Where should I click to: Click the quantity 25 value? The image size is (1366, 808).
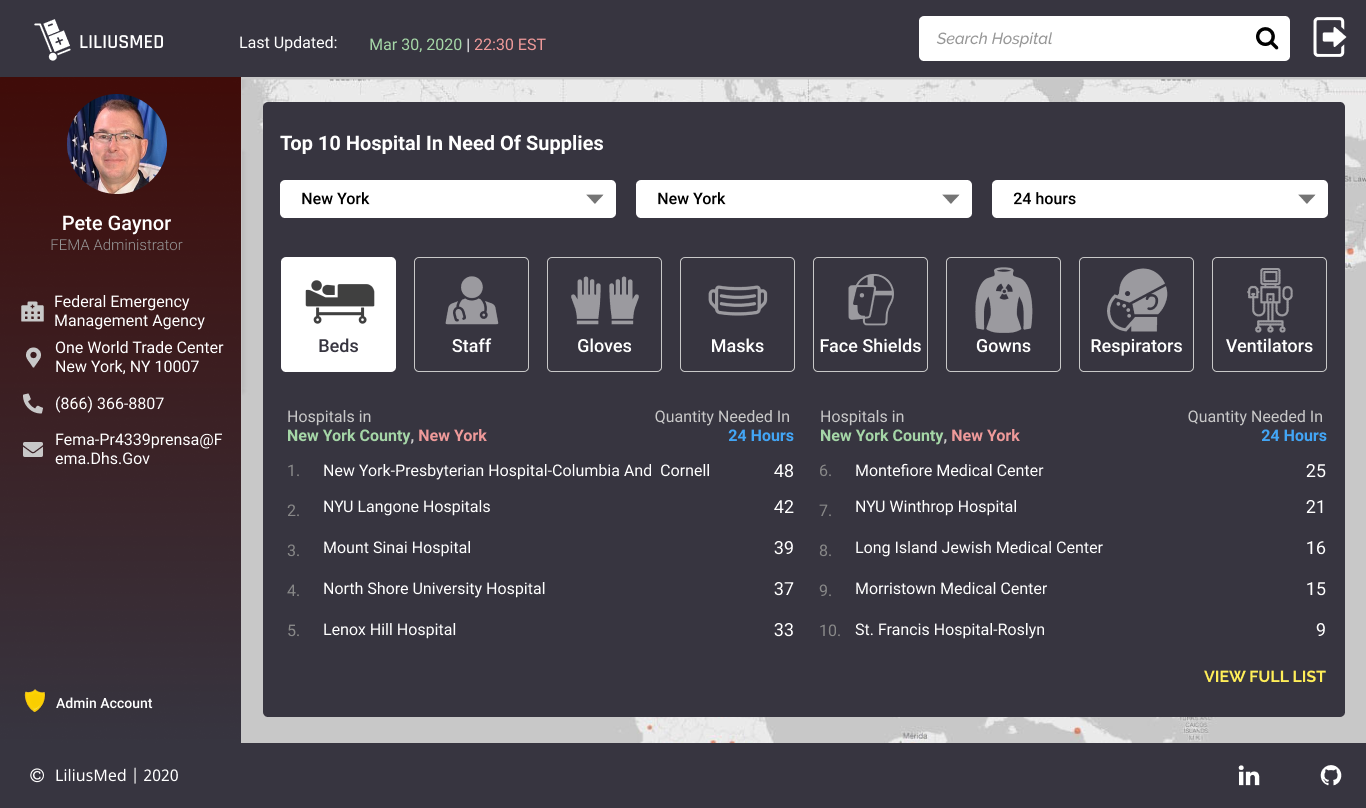pos(1316,471)
